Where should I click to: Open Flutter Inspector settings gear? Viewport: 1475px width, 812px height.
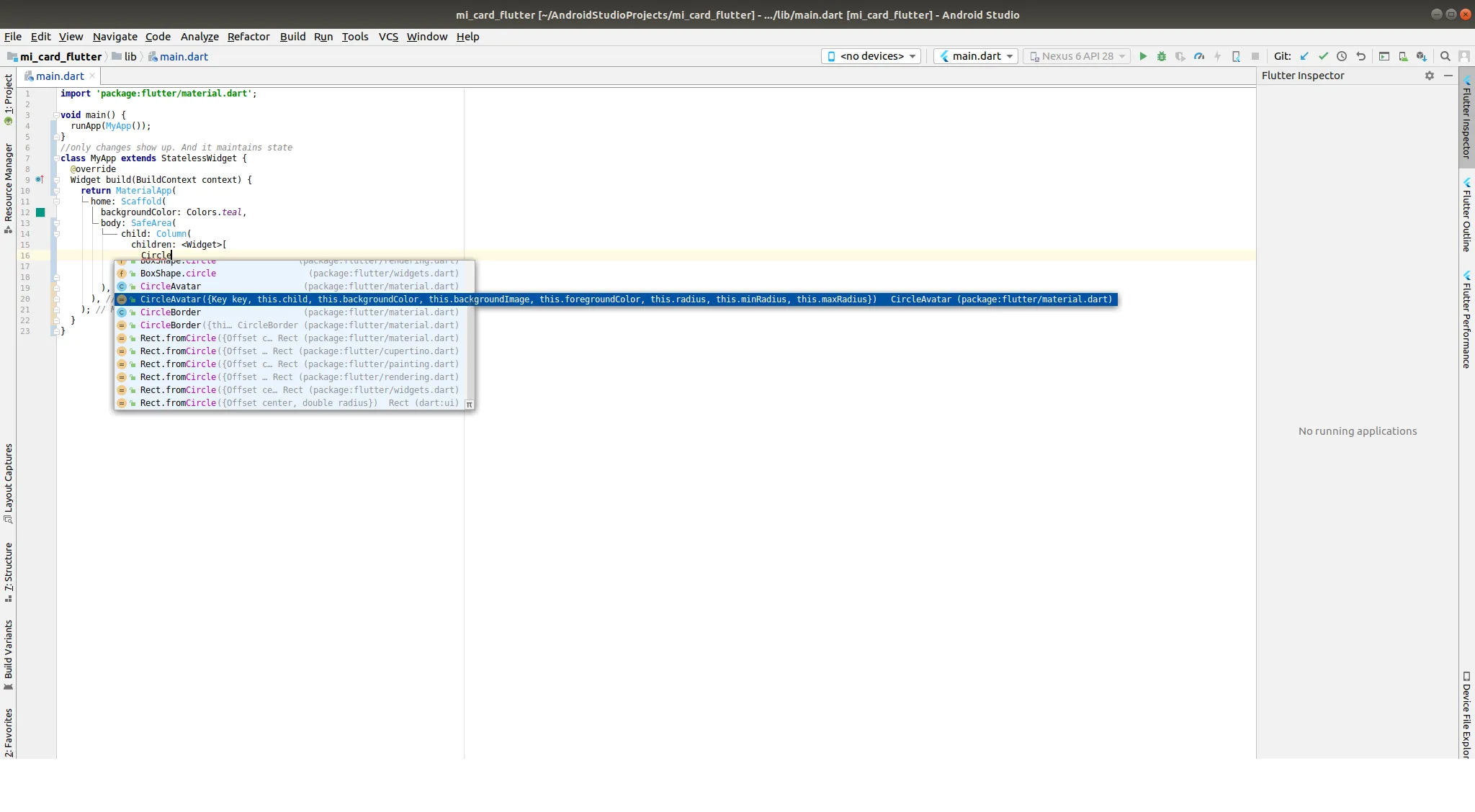(x=1429, y=76)
